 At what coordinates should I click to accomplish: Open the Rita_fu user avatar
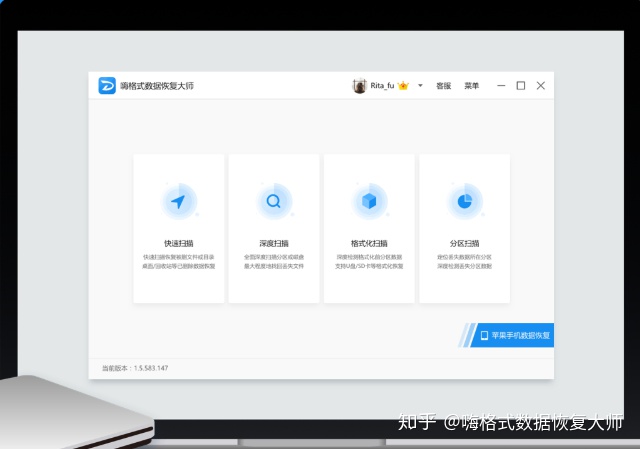click(x=360, y=86)
